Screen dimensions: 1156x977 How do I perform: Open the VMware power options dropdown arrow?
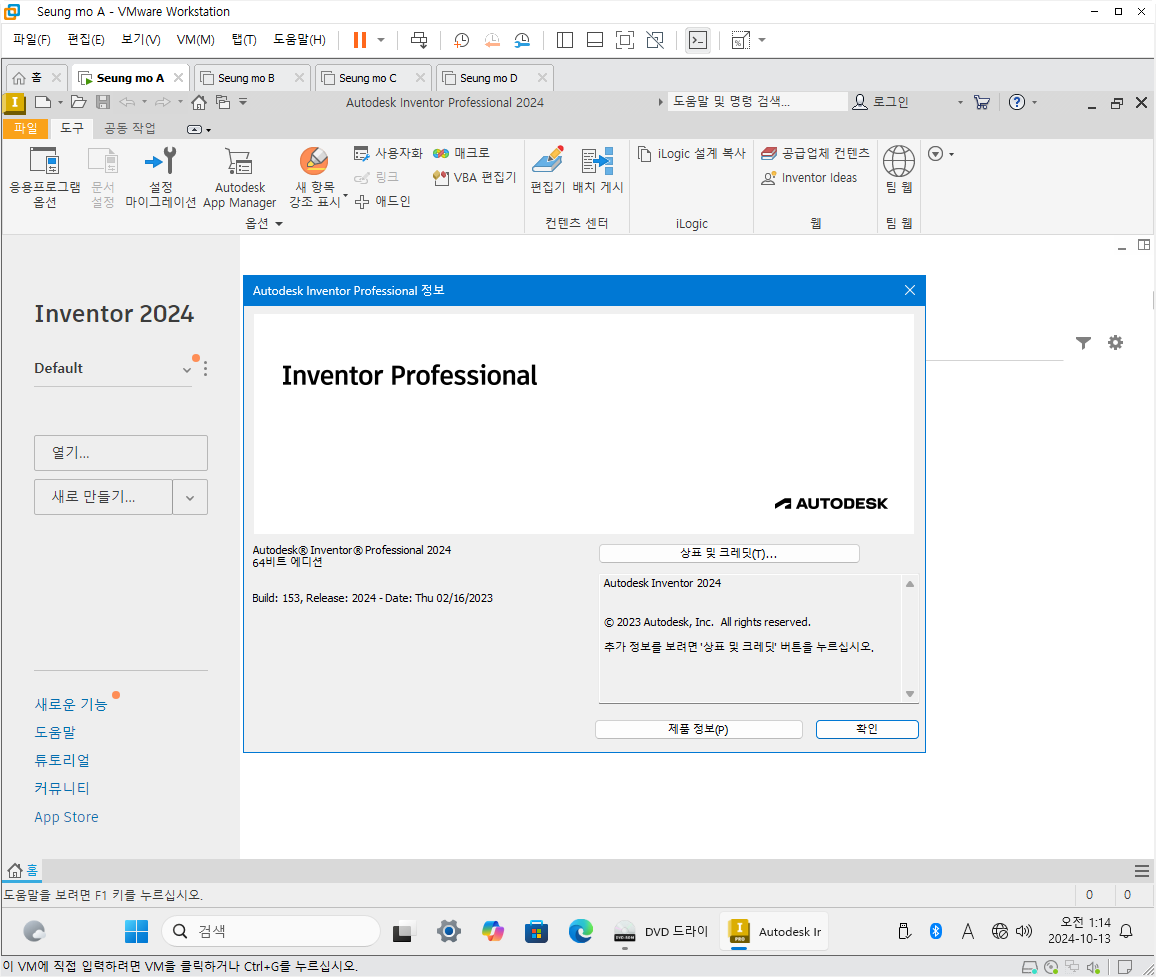[381, 41]
